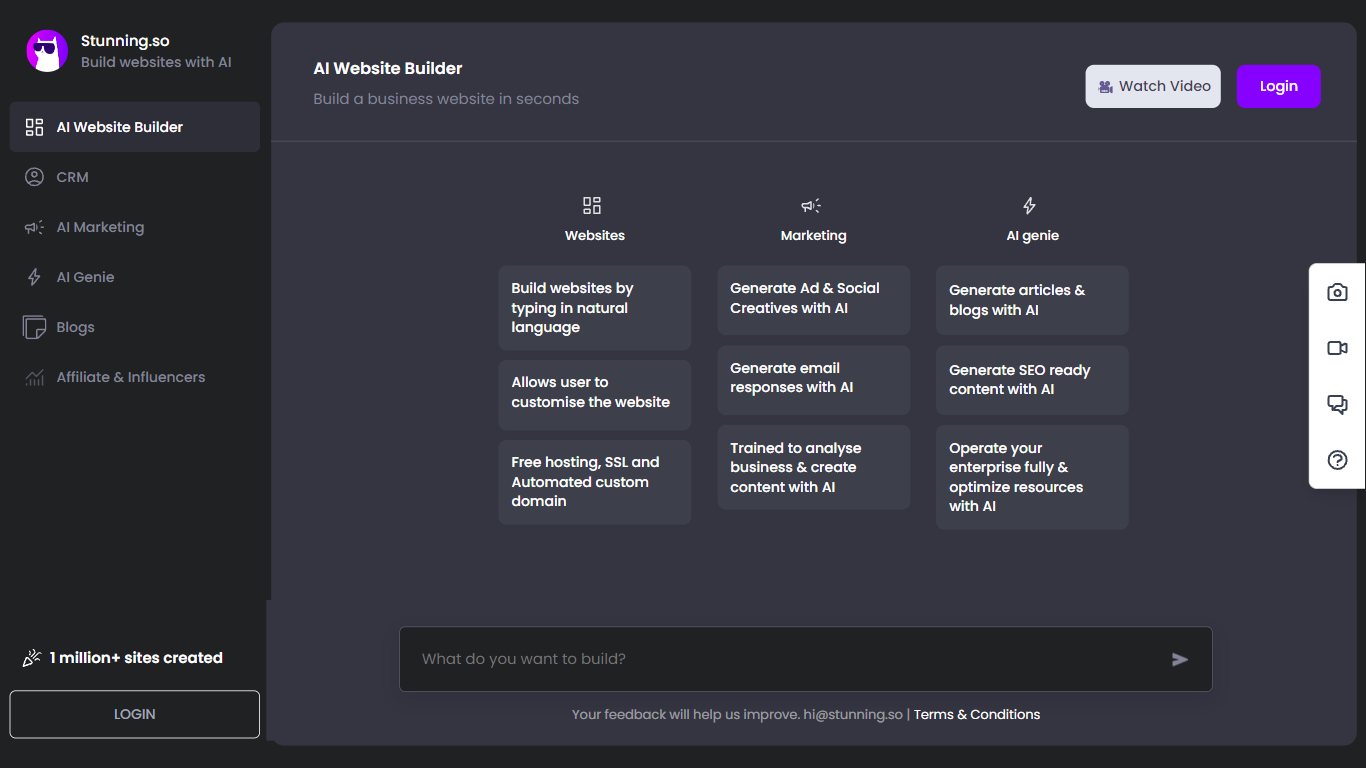Image resolution: width=1366 pixels, height=768 pixels.
Task: Open Affiliate & Influencers section
Action: (130, 377)
